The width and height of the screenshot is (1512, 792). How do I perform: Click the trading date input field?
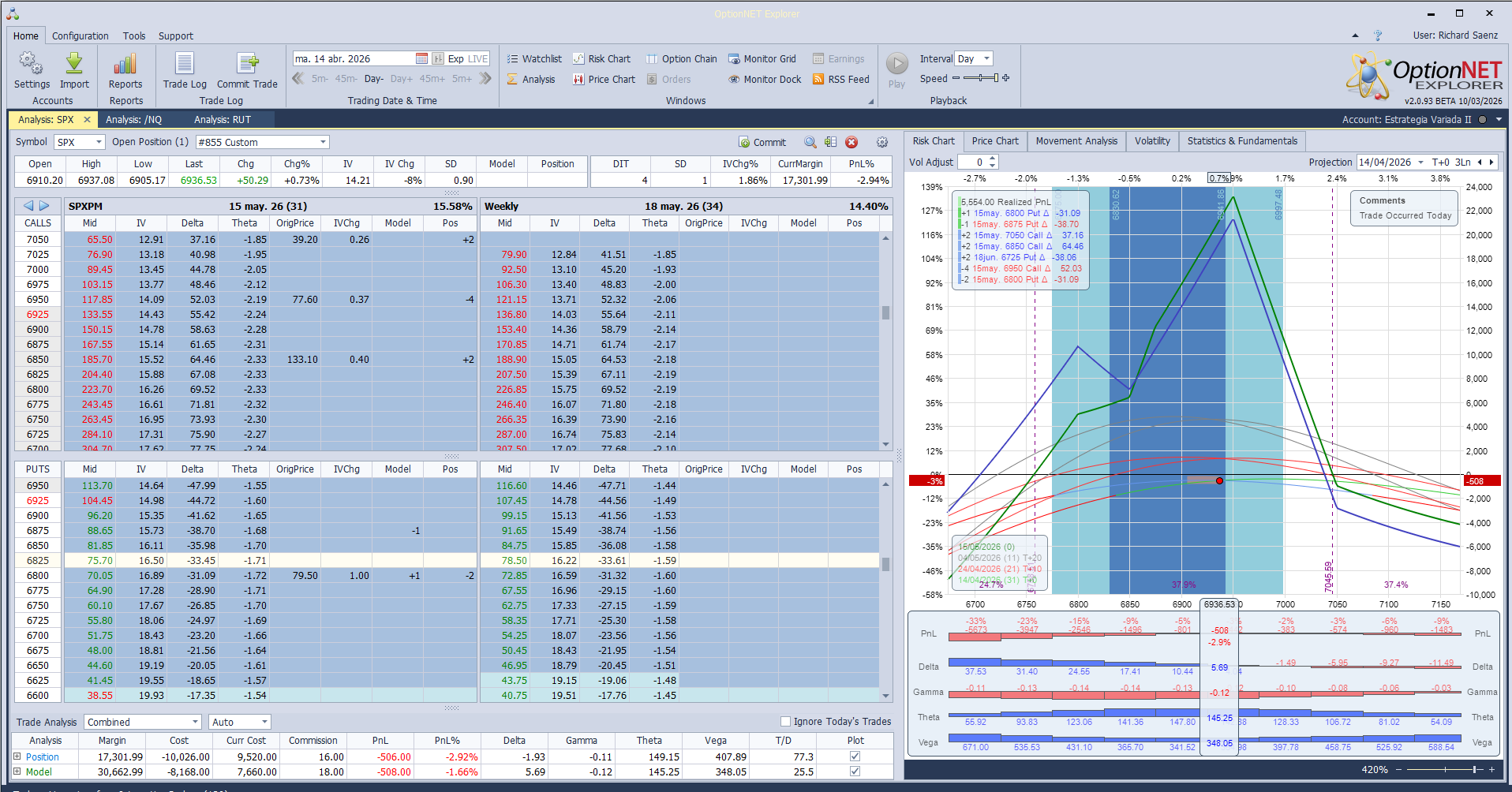[354, 58]
